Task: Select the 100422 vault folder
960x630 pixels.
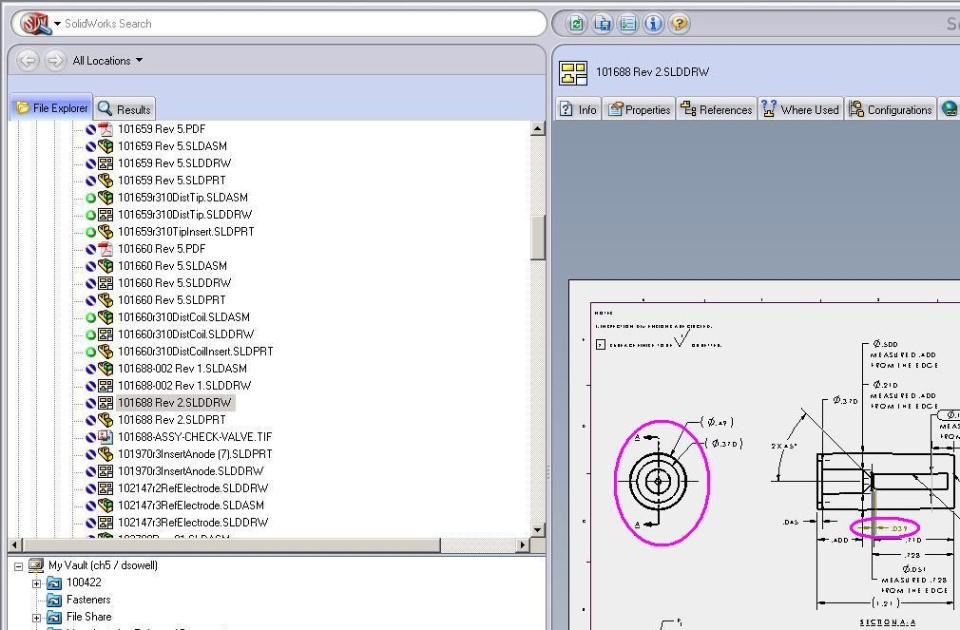Action: (84, 583)
